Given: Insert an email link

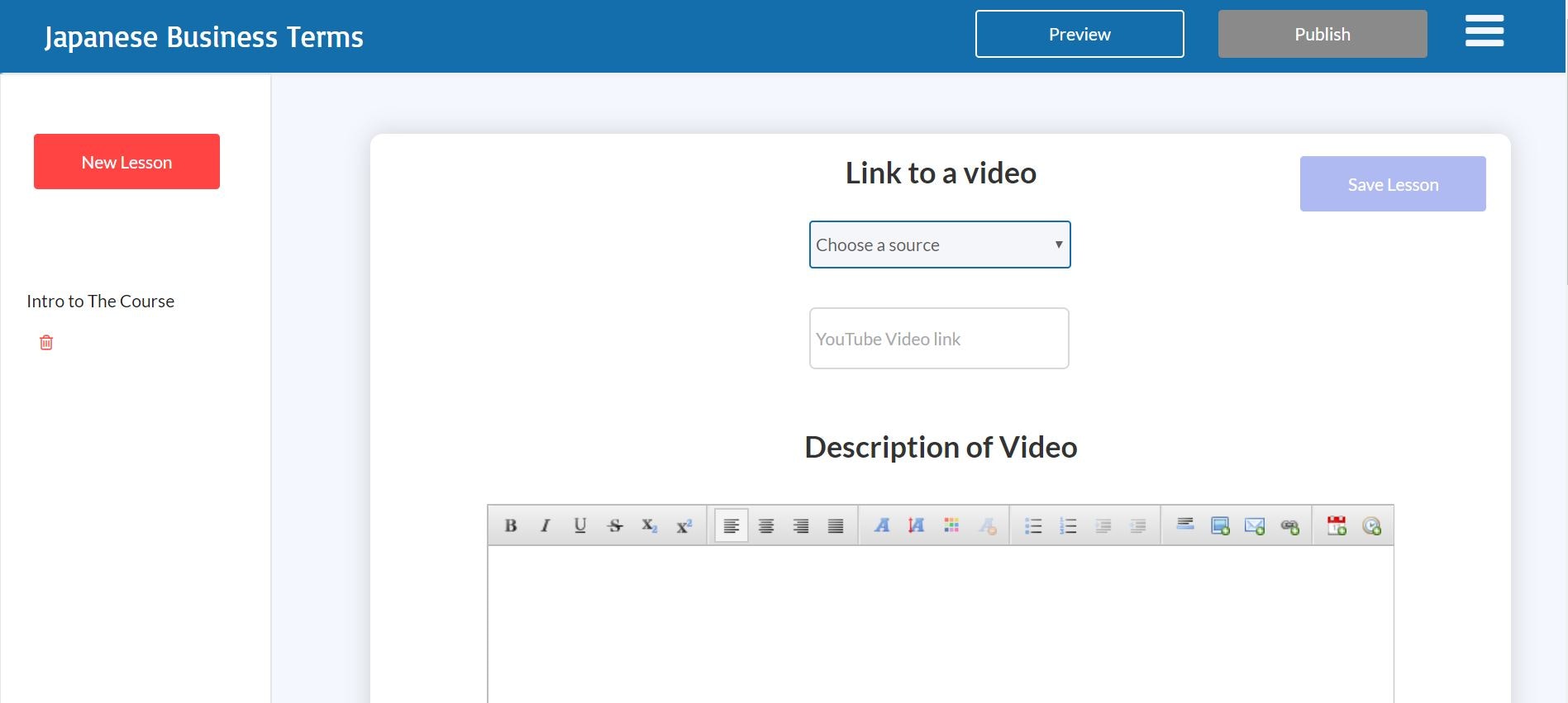Looking at the screenshot, I should pos(1255,525).
